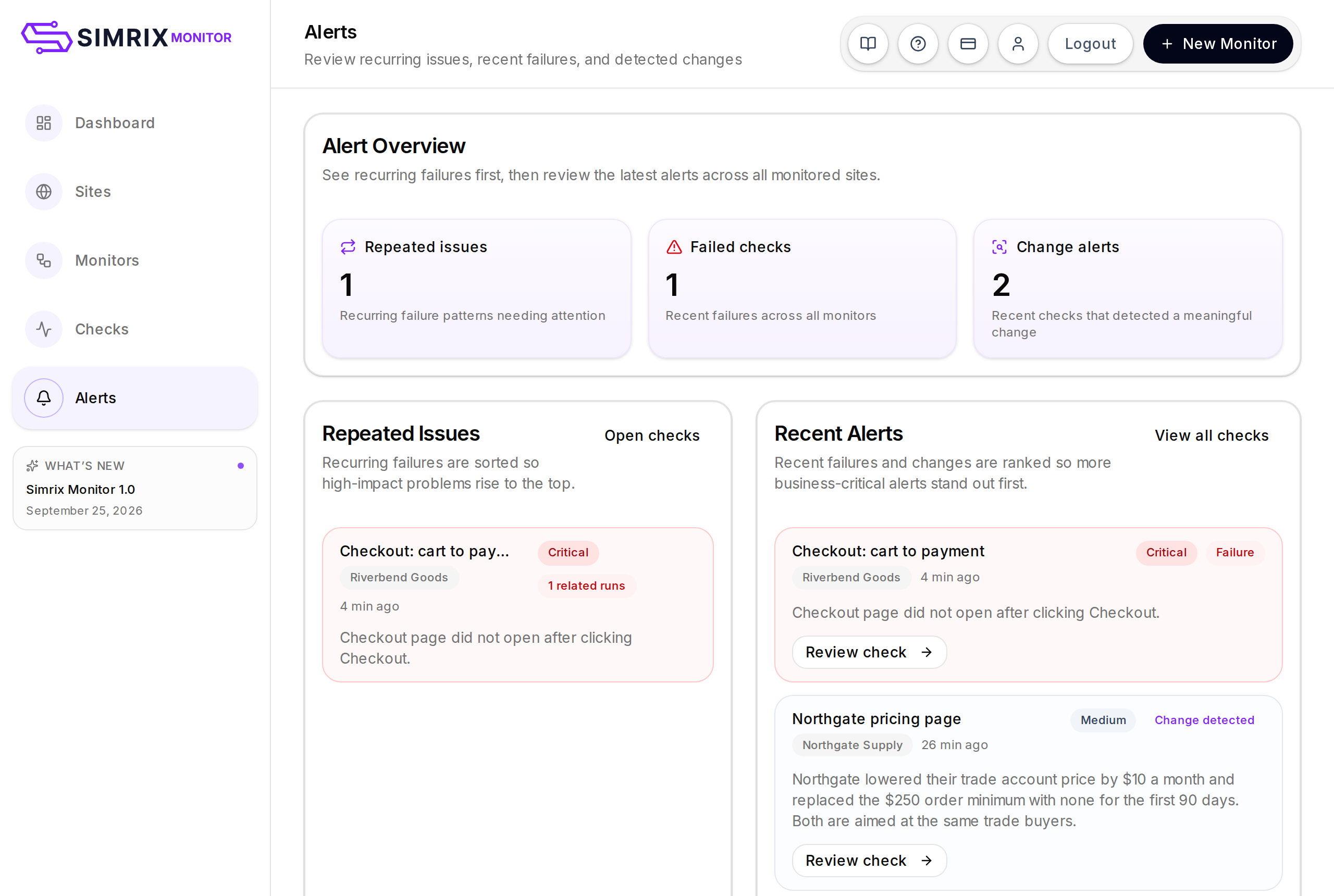Select the Alerts sidebar item

[135, 397]
